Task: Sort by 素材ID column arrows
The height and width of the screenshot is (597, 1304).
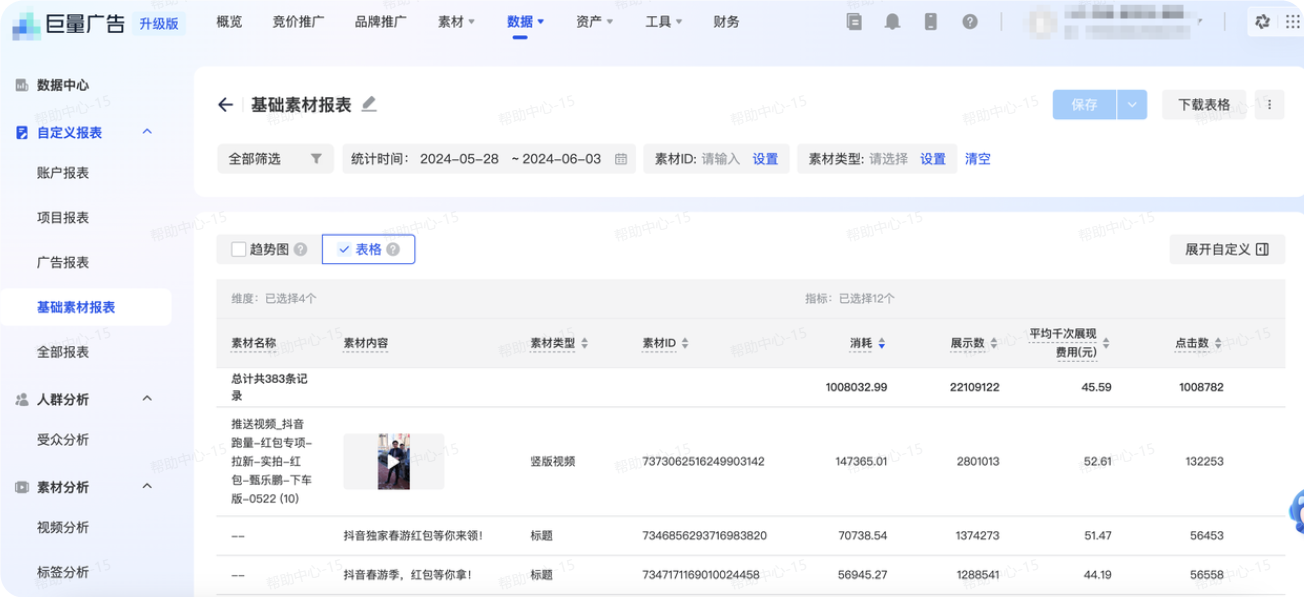Action: pyautogui.click(x=686, y=343)
